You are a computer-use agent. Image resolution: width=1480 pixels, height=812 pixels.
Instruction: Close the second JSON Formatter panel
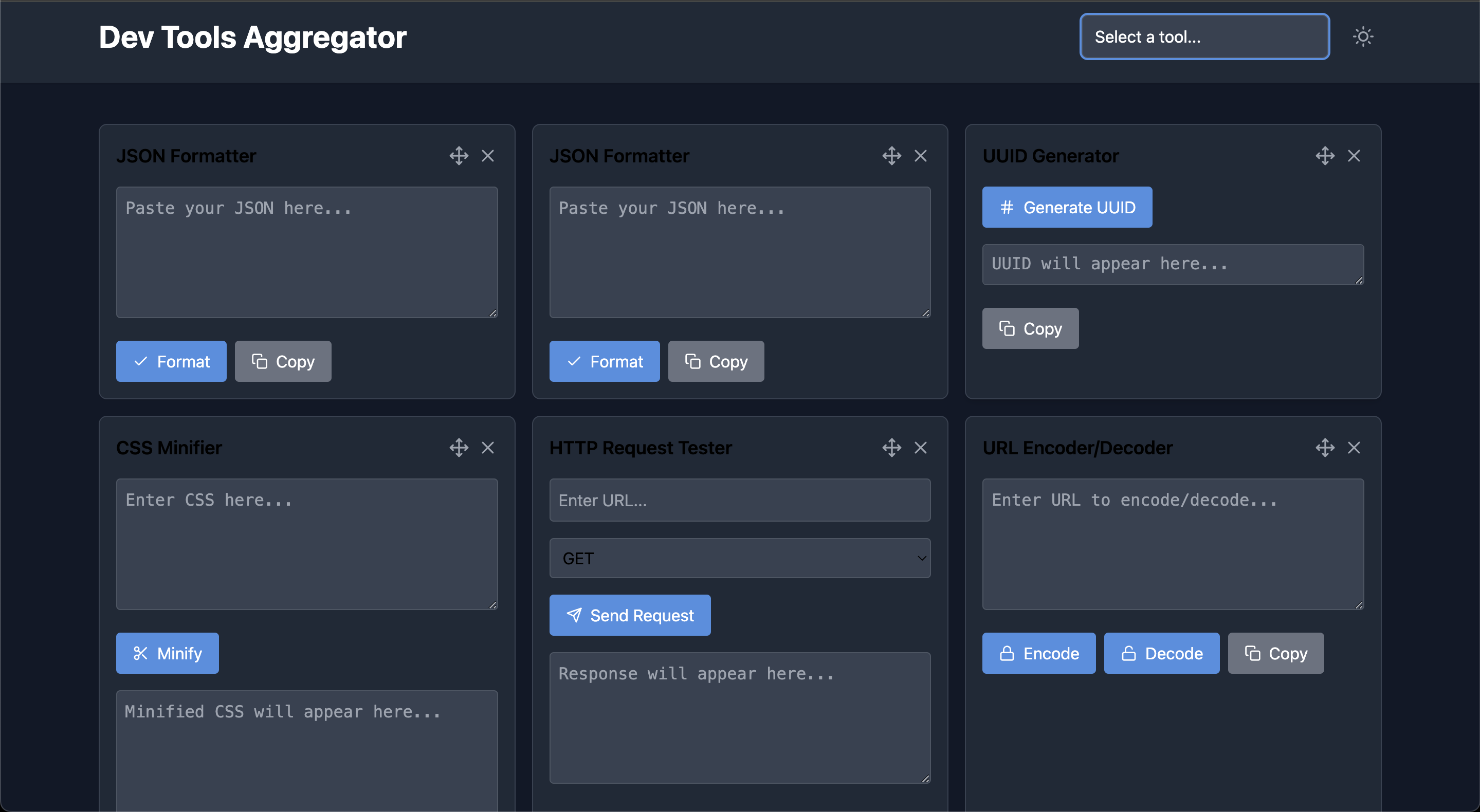coord(921,156)
